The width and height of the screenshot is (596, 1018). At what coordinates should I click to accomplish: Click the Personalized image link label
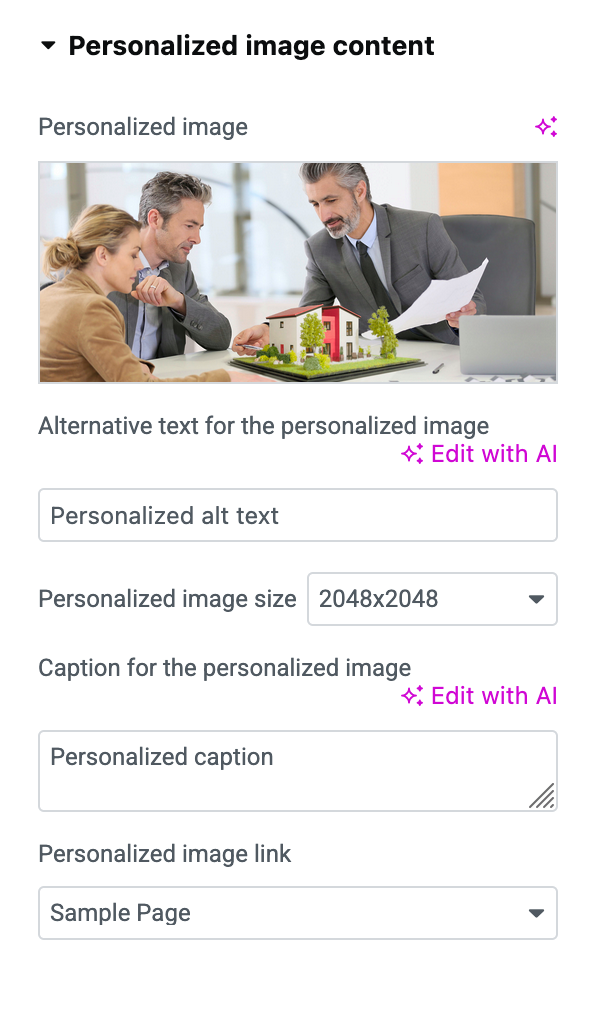click(165, 854)
